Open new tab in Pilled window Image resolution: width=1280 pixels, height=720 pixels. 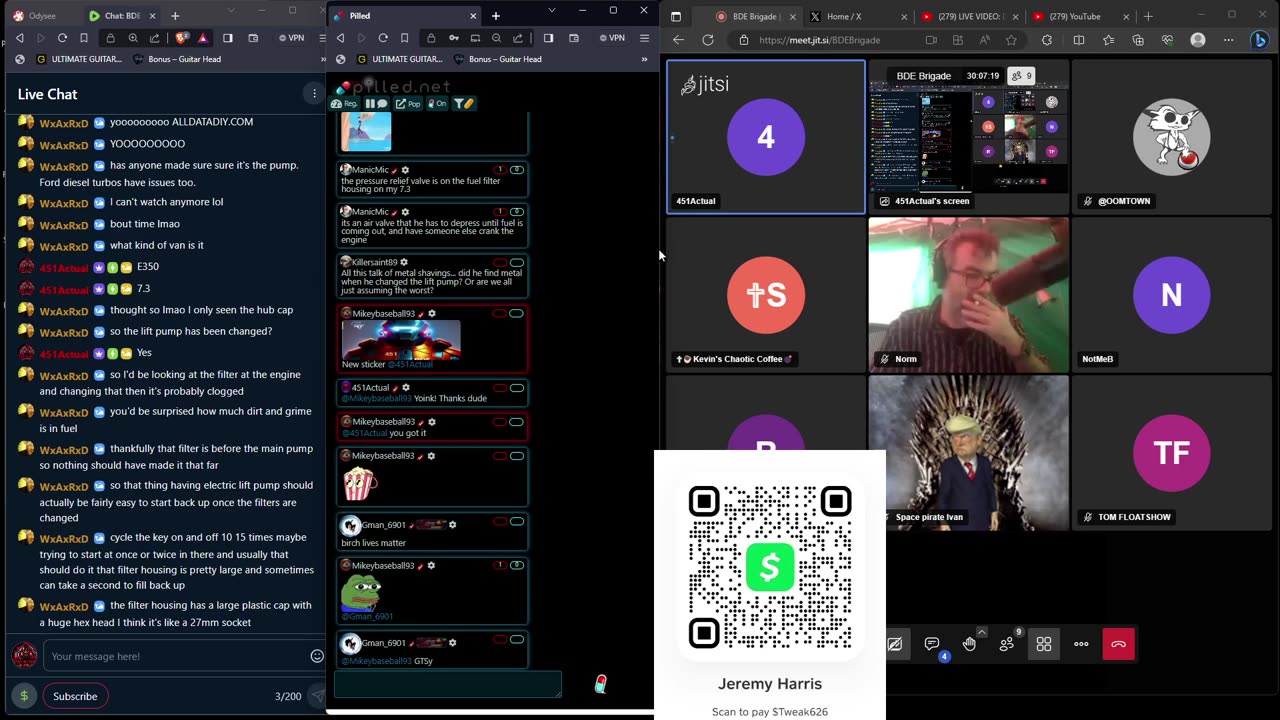click(495, 16)
